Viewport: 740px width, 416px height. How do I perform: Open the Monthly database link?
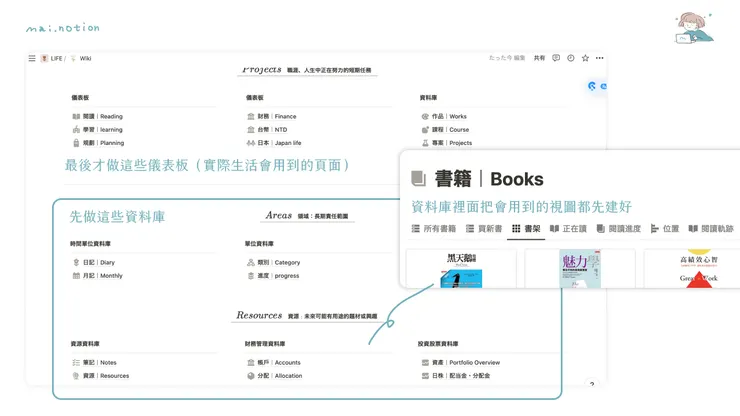[x=102, y=275]
